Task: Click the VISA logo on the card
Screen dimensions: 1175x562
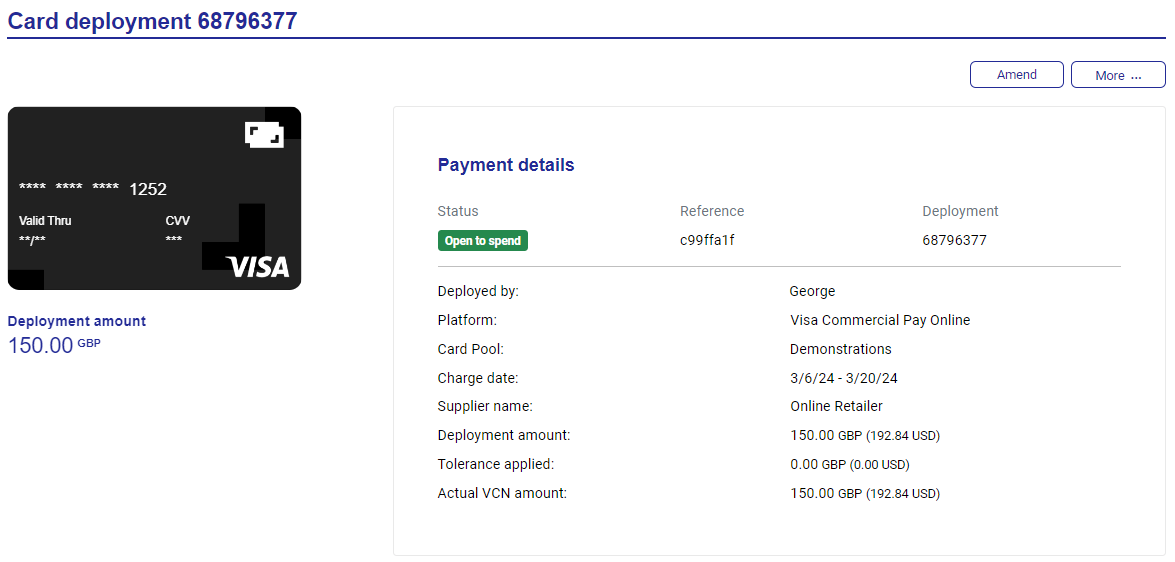Action: pos(258,267)
